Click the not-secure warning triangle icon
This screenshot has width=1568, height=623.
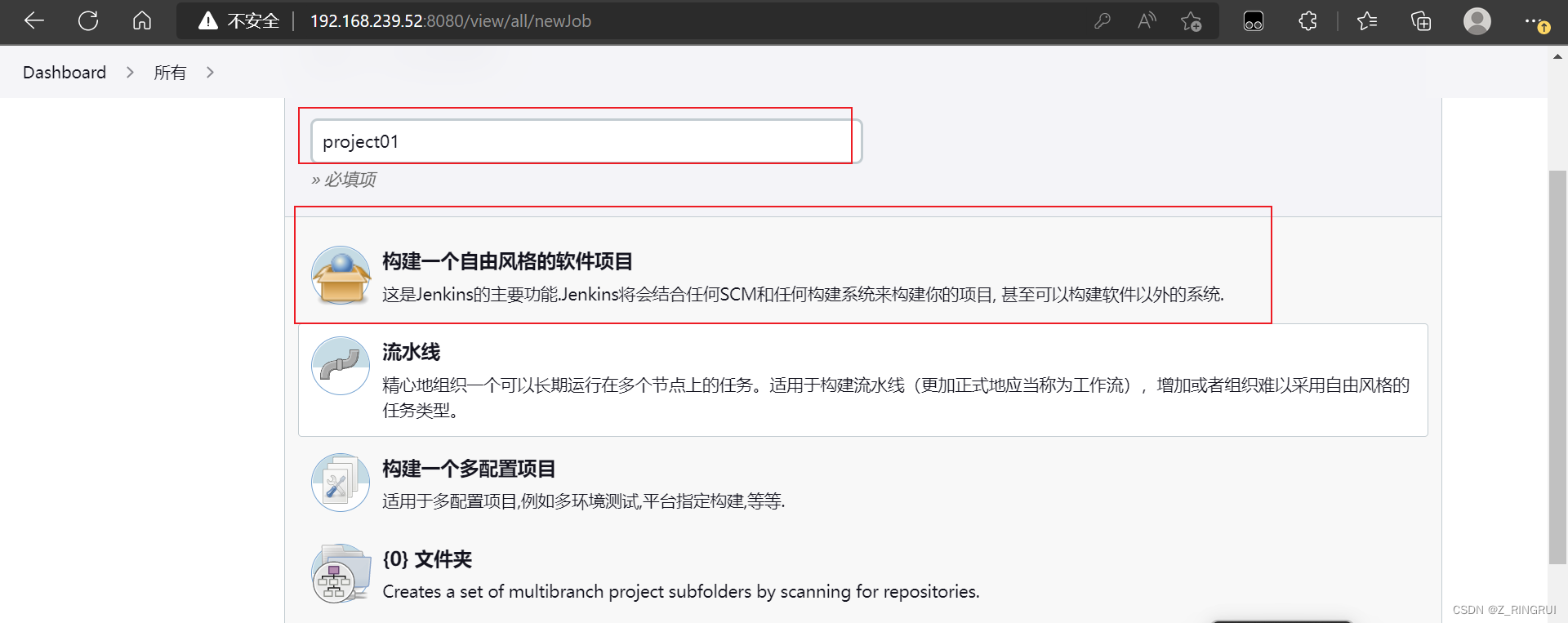208,21
